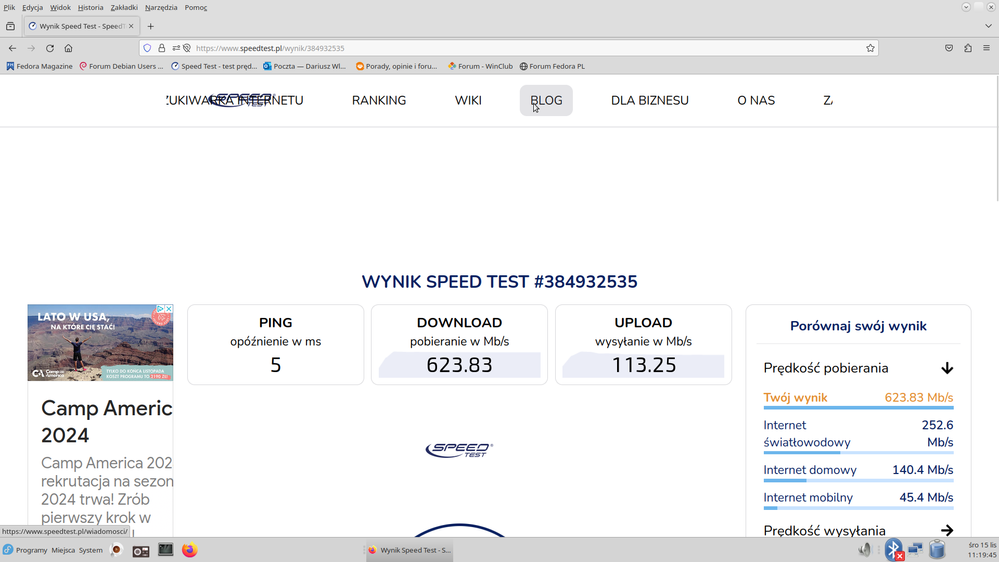Open Forum Fedora PL bookmark

552,66
